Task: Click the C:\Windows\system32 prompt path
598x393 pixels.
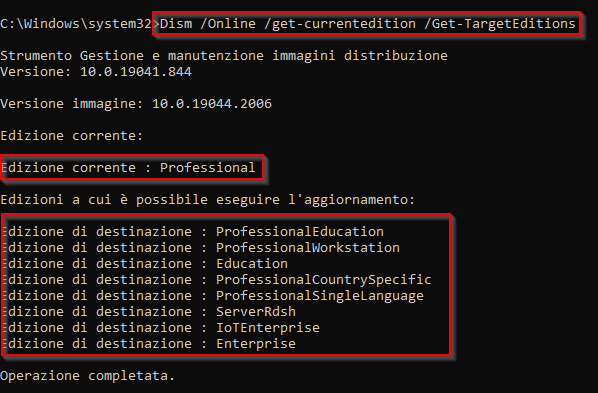Action: (x=76, y=24)
